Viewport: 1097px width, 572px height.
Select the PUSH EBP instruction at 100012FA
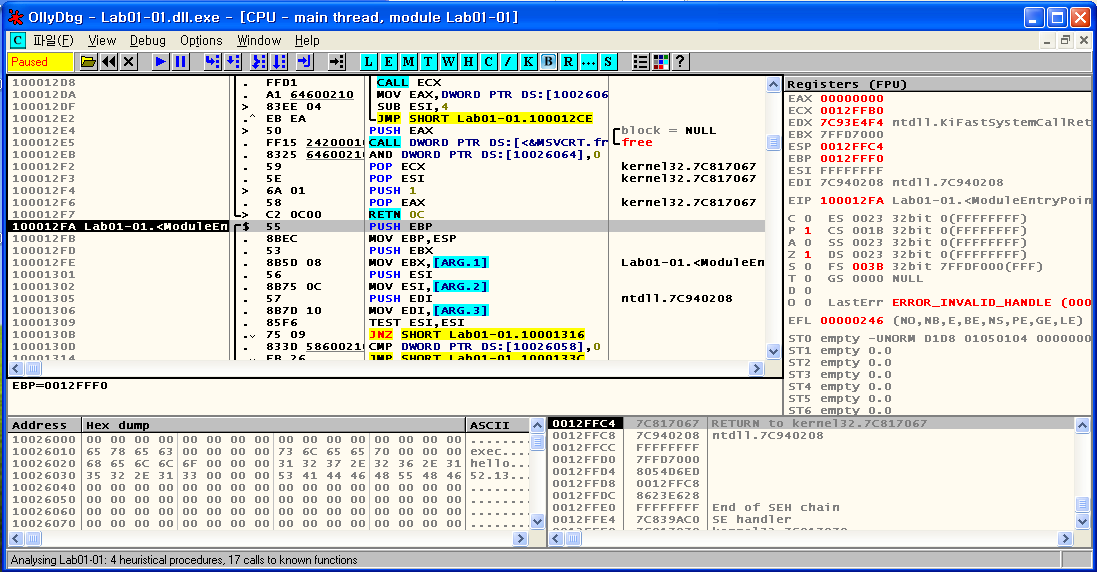coord(401,227)
